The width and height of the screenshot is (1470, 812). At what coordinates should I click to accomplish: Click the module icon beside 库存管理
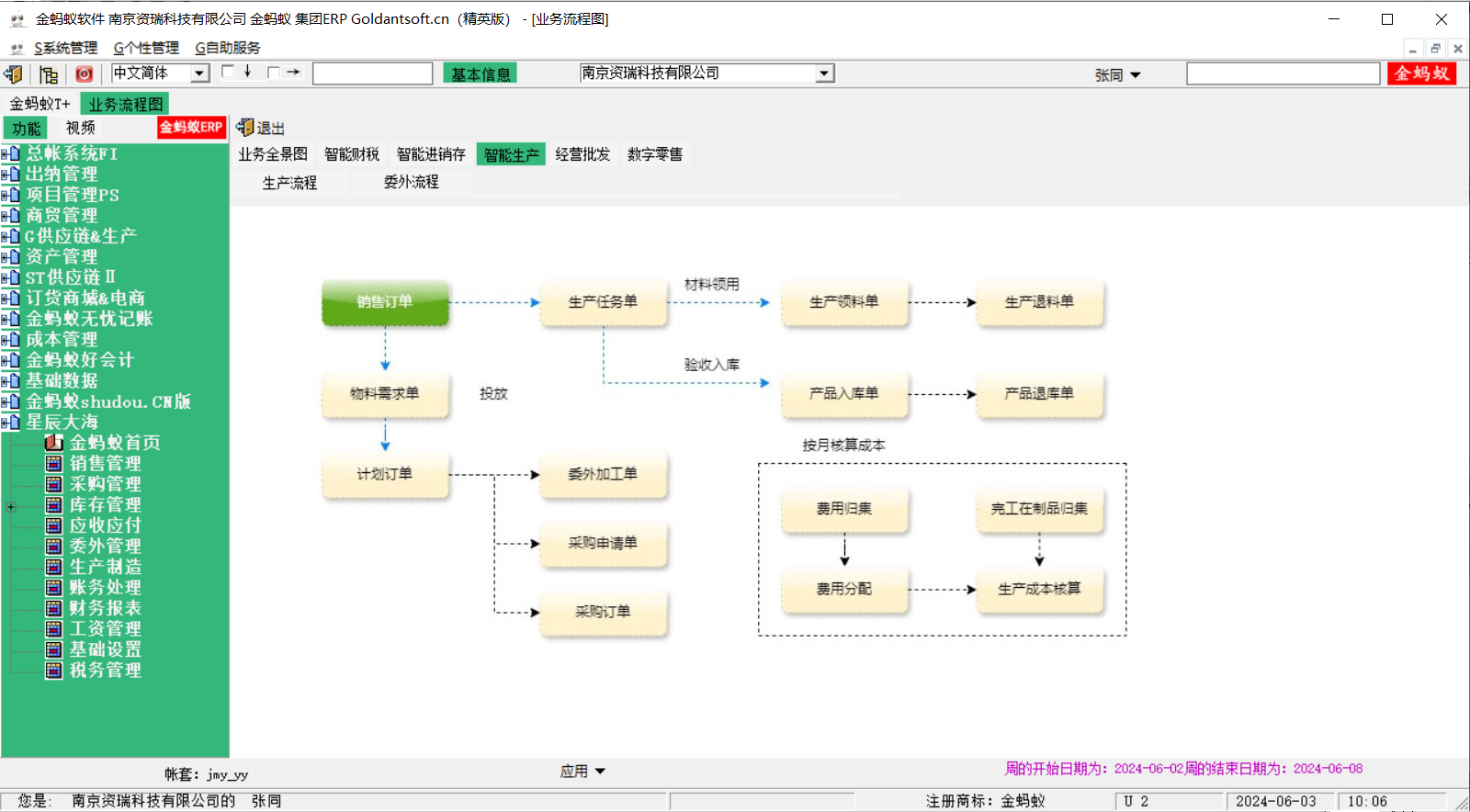click(x=54, y=504)
